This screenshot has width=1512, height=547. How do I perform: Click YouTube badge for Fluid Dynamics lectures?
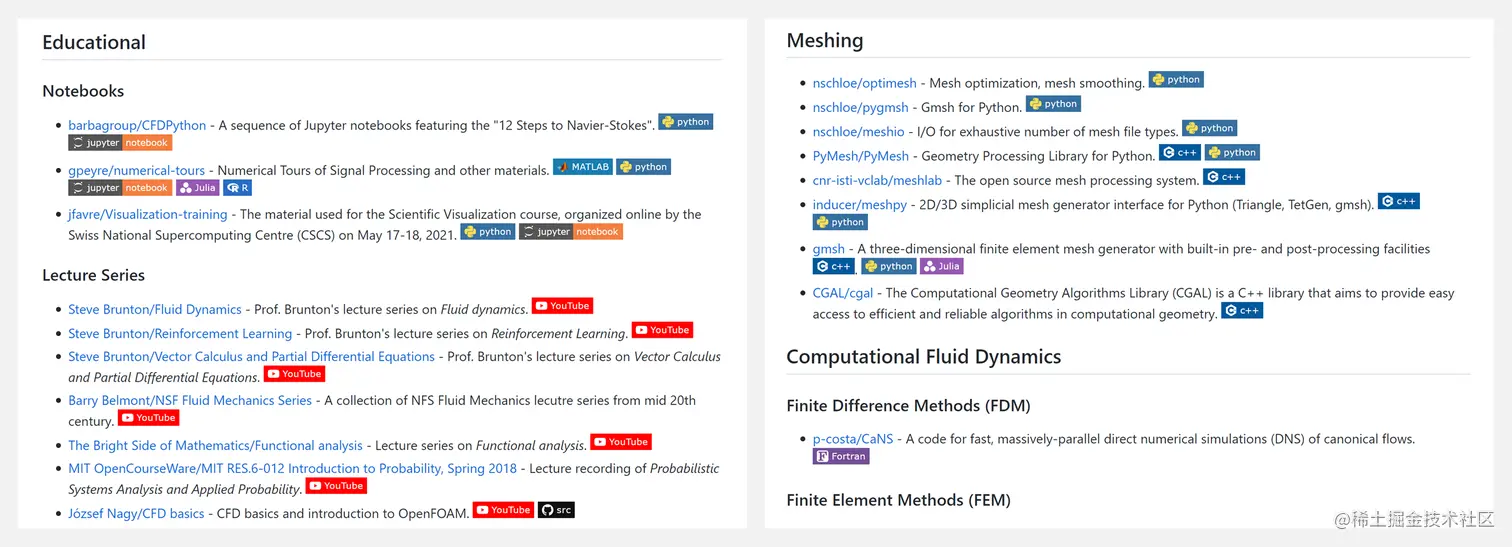coord(563,306)
